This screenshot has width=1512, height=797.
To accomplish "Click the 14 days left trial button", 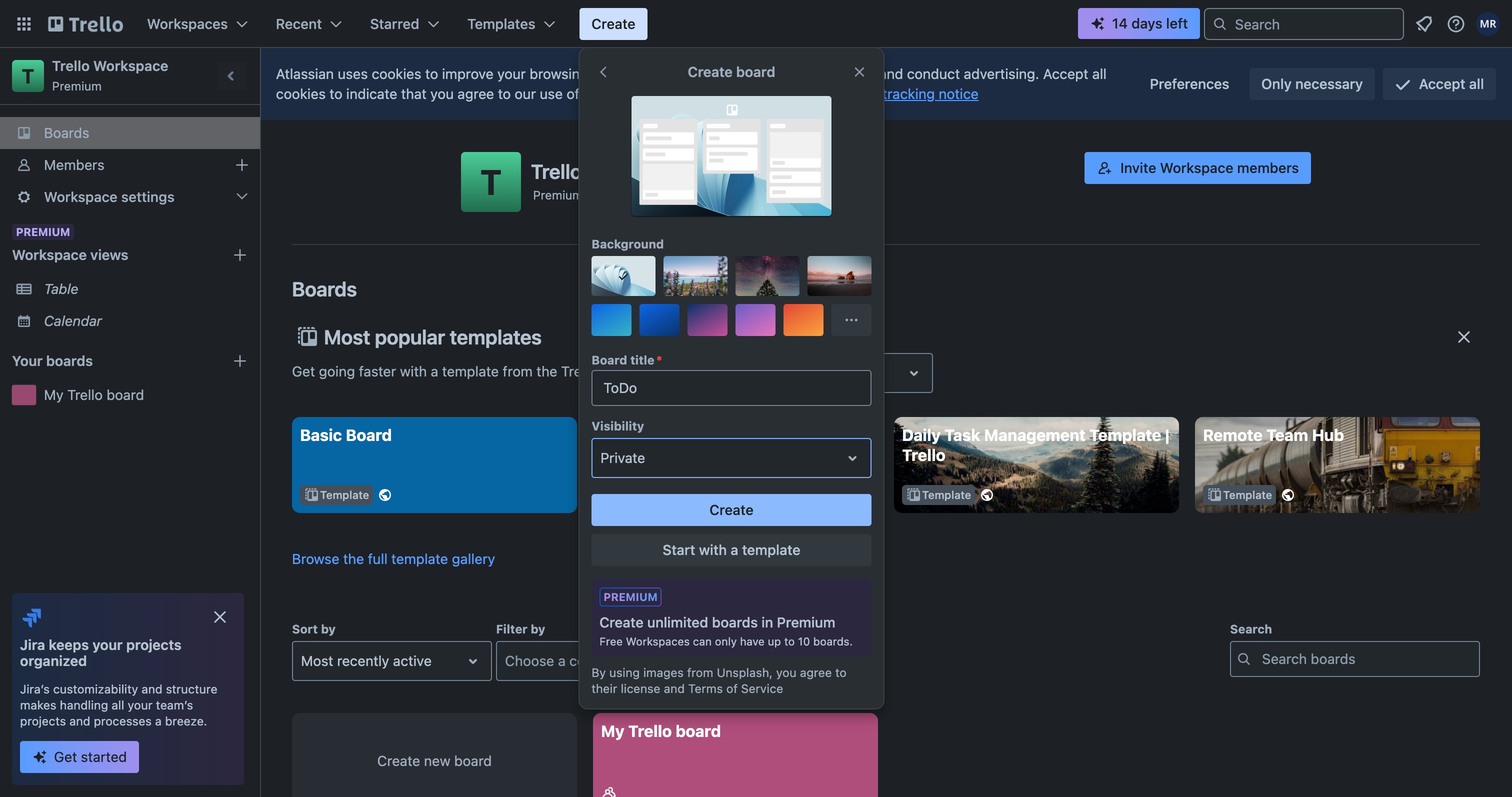I will [x=1138, y=23].
